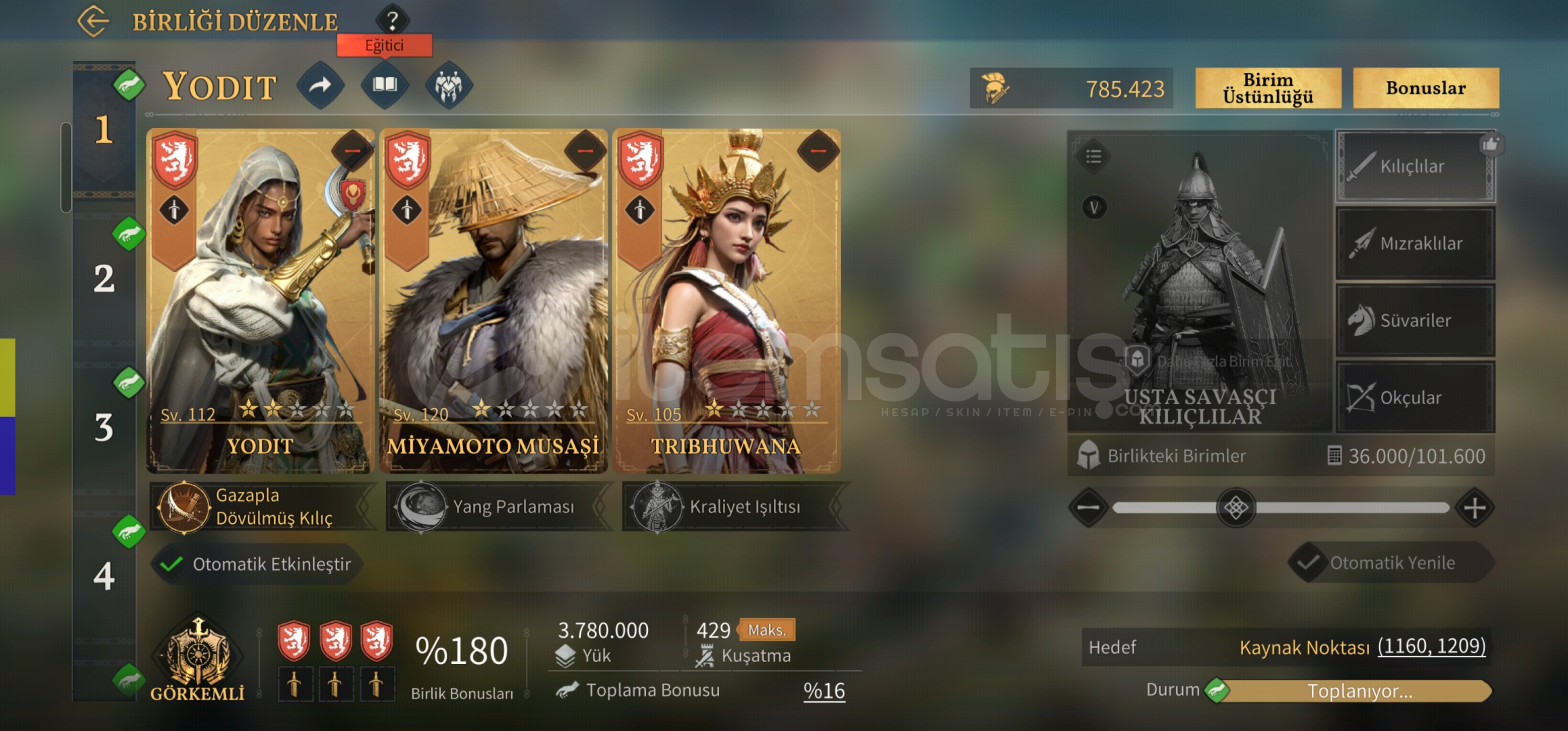Viewport: 1568px width, 731px height.
Task: Expand the Kraliyet Işıltısı skill
Action: [736, 506]
